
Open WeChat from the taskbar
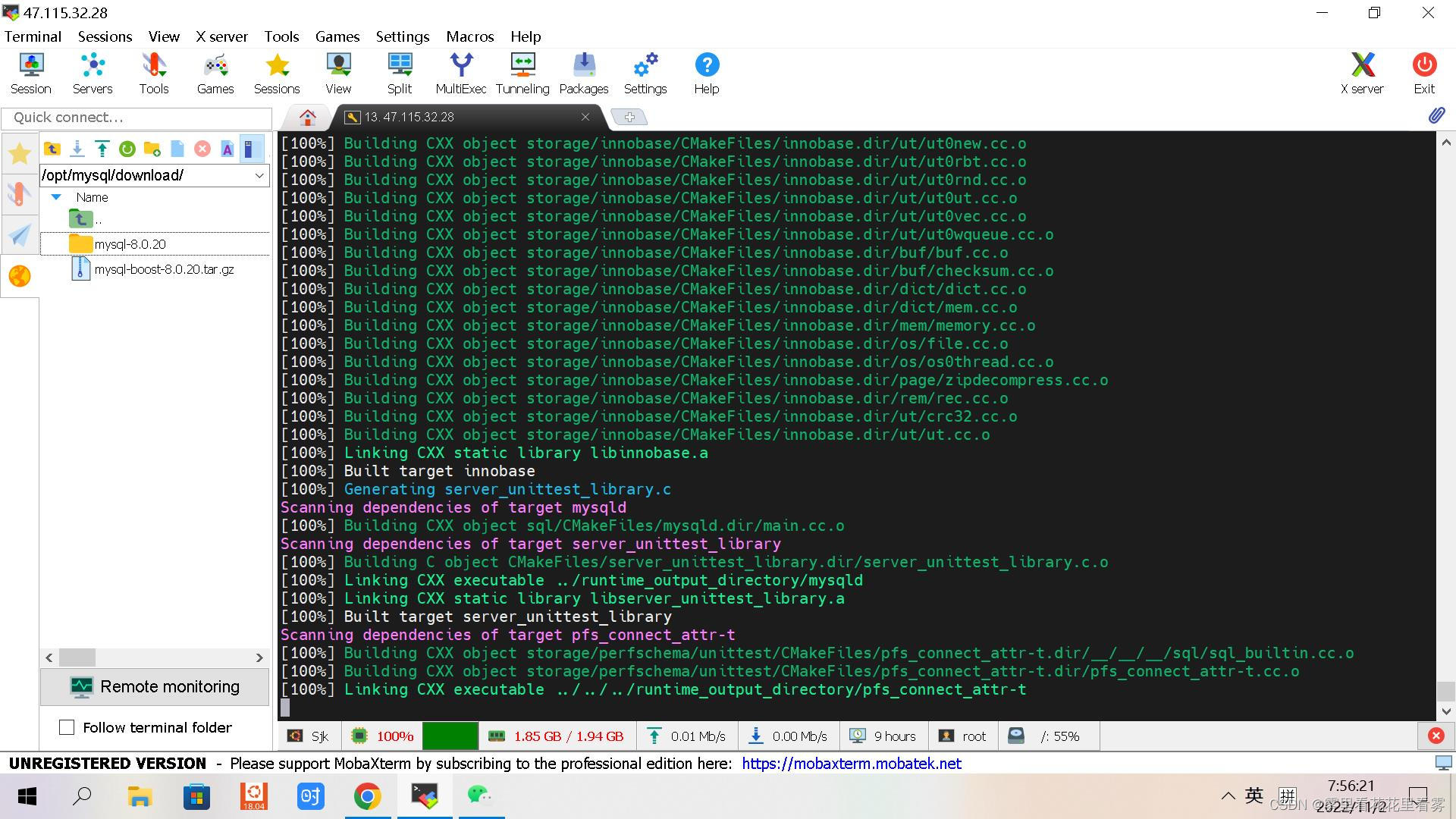tap(479, 796)
